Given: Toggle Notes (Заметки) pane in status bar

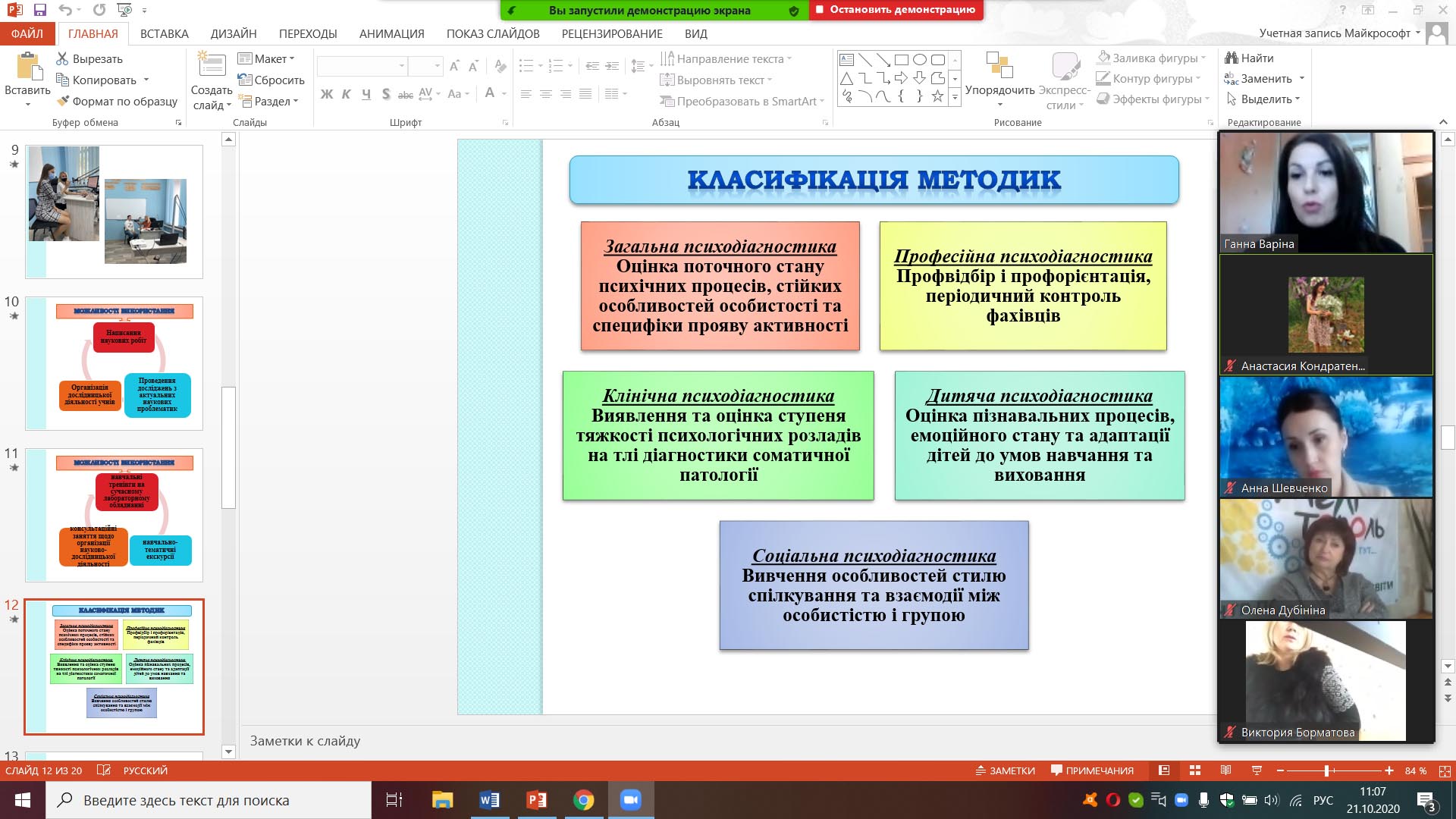Looking at the screenshot, I should pos(1005,770).
